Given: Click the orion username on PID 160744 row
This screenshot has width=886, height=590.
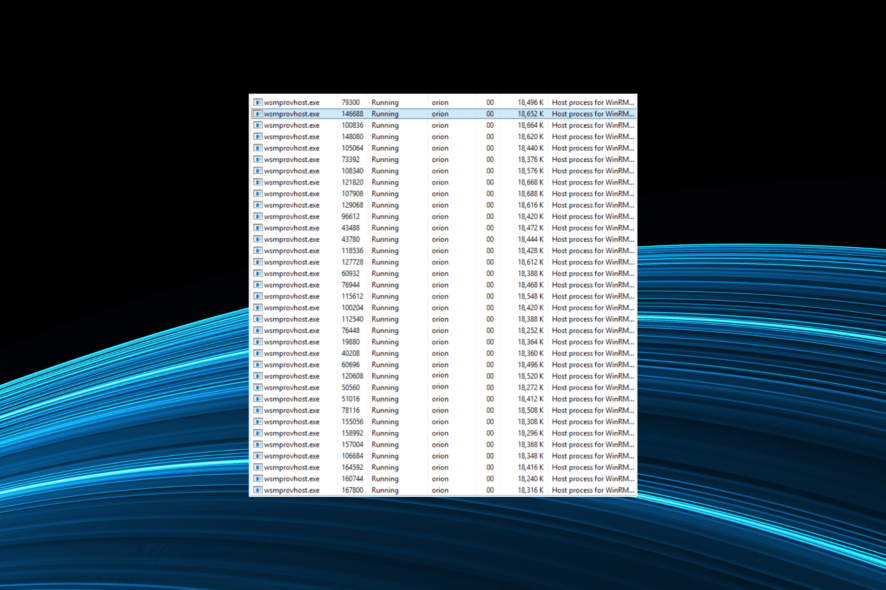Looking at the screenshot, I should point(440,478).
